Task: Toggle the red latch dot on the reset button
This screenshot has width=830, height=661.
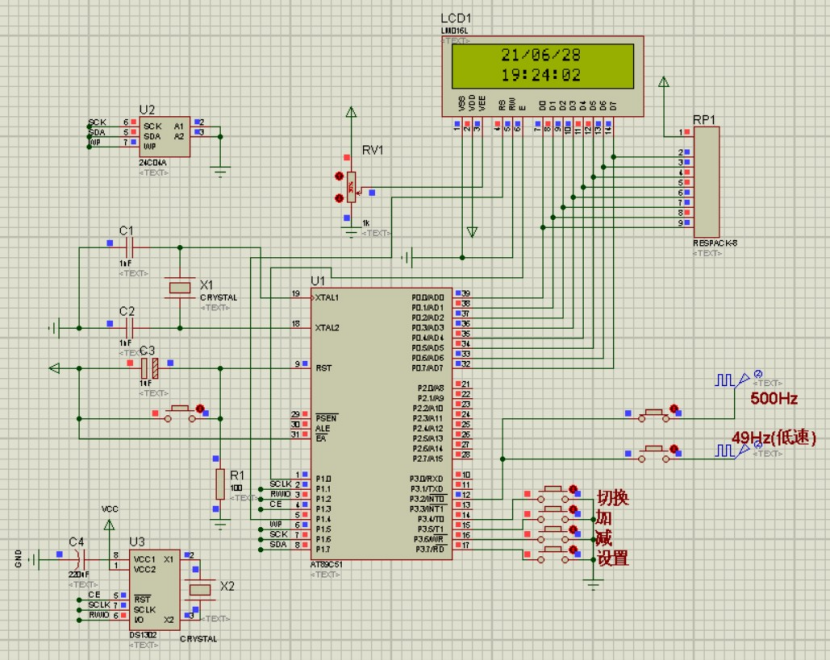Action: [x=200, y=409]
